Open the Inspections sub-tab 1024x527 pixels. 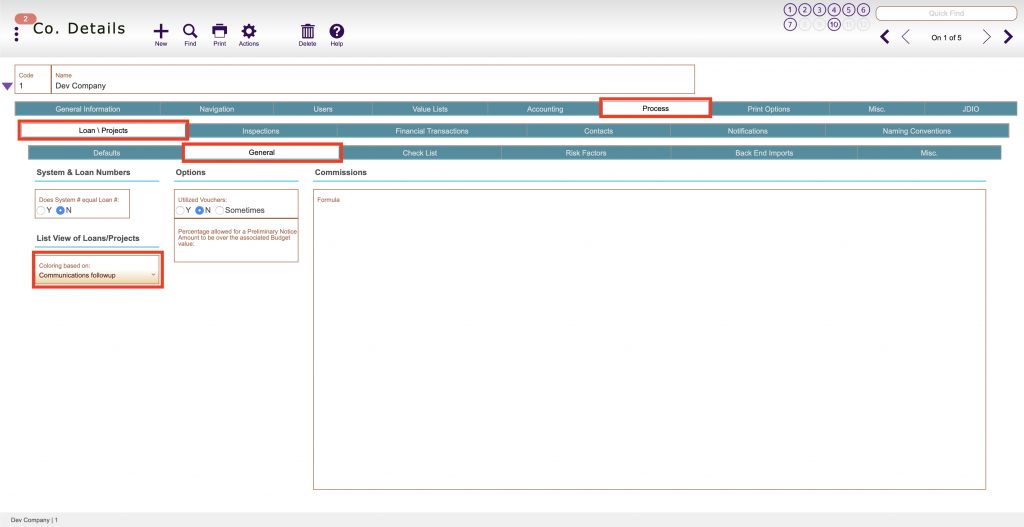261,131
